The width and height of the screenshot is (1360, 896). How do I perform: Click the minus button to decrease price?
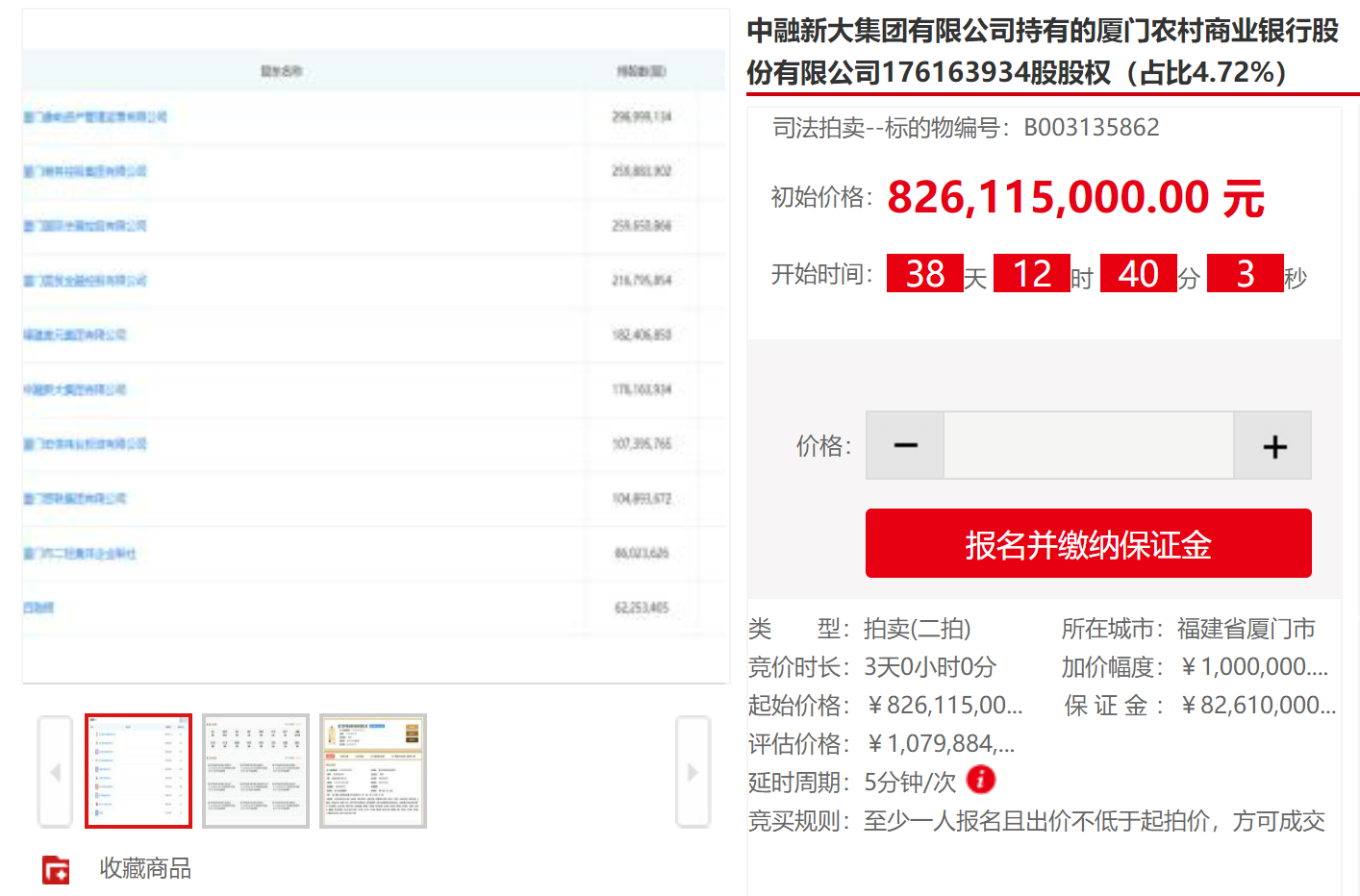click(905, 446)
